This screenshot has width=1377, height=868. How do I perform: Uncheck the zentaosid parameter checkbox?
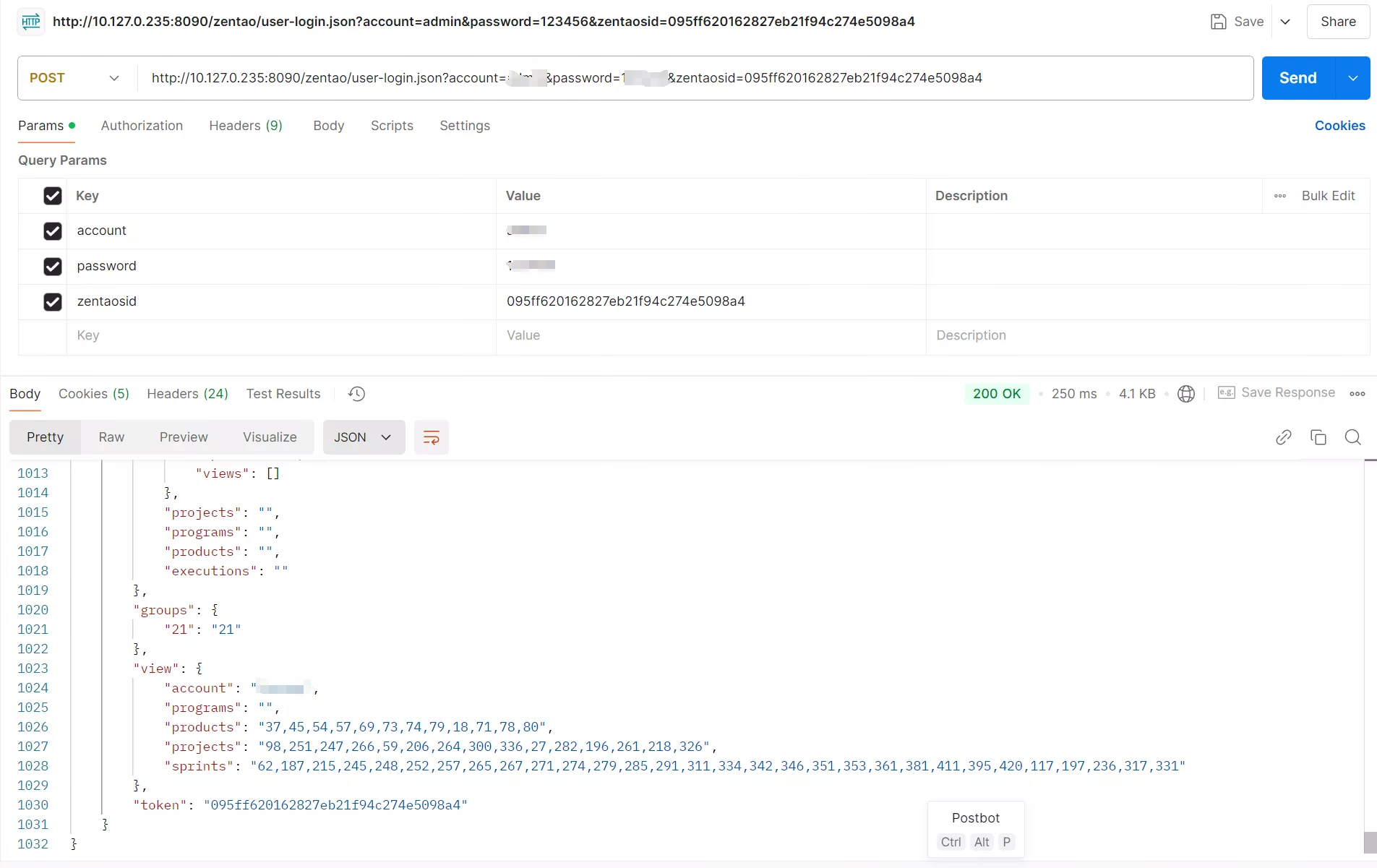(x=53, y=302)
